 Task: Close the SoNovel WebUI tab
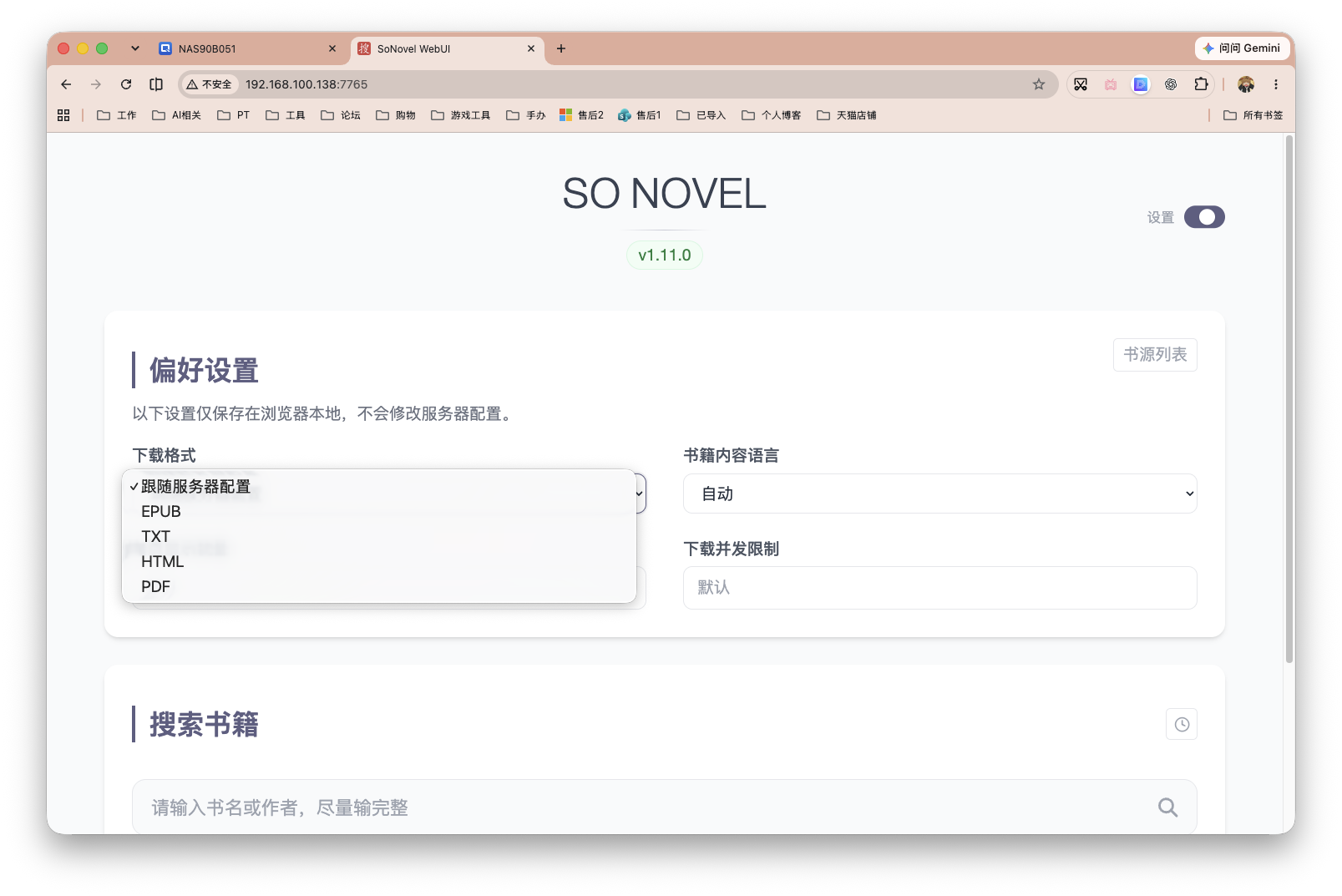click(x=531, y=48)
